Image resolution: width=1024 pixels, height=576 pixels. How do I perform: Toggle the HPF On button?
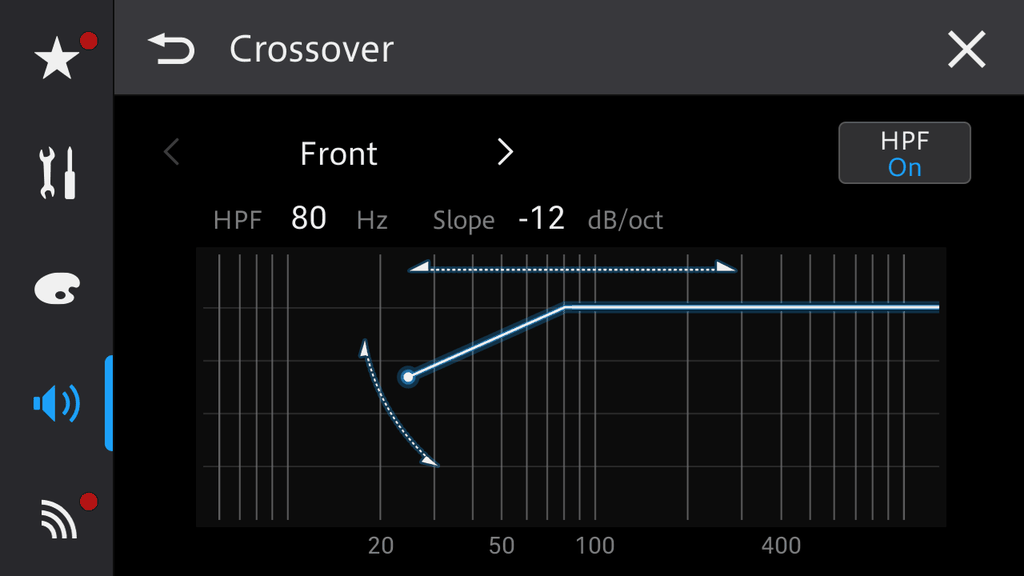click(x=904, y=153)
